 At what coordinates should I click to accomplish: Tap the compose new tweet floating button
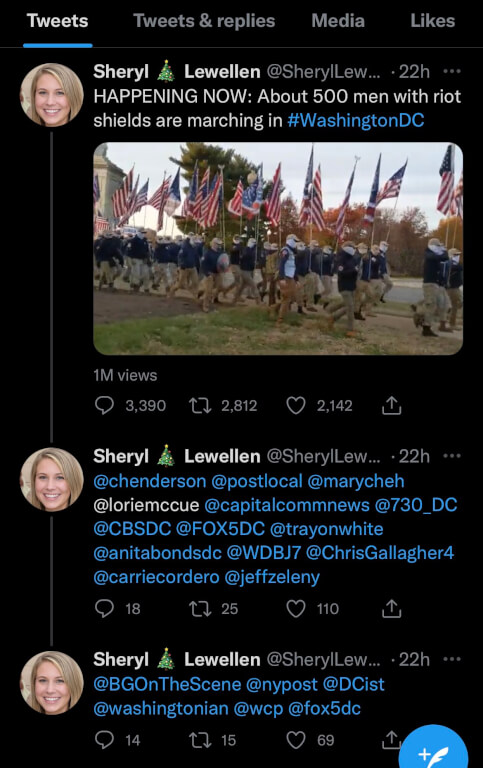point(433,748)
